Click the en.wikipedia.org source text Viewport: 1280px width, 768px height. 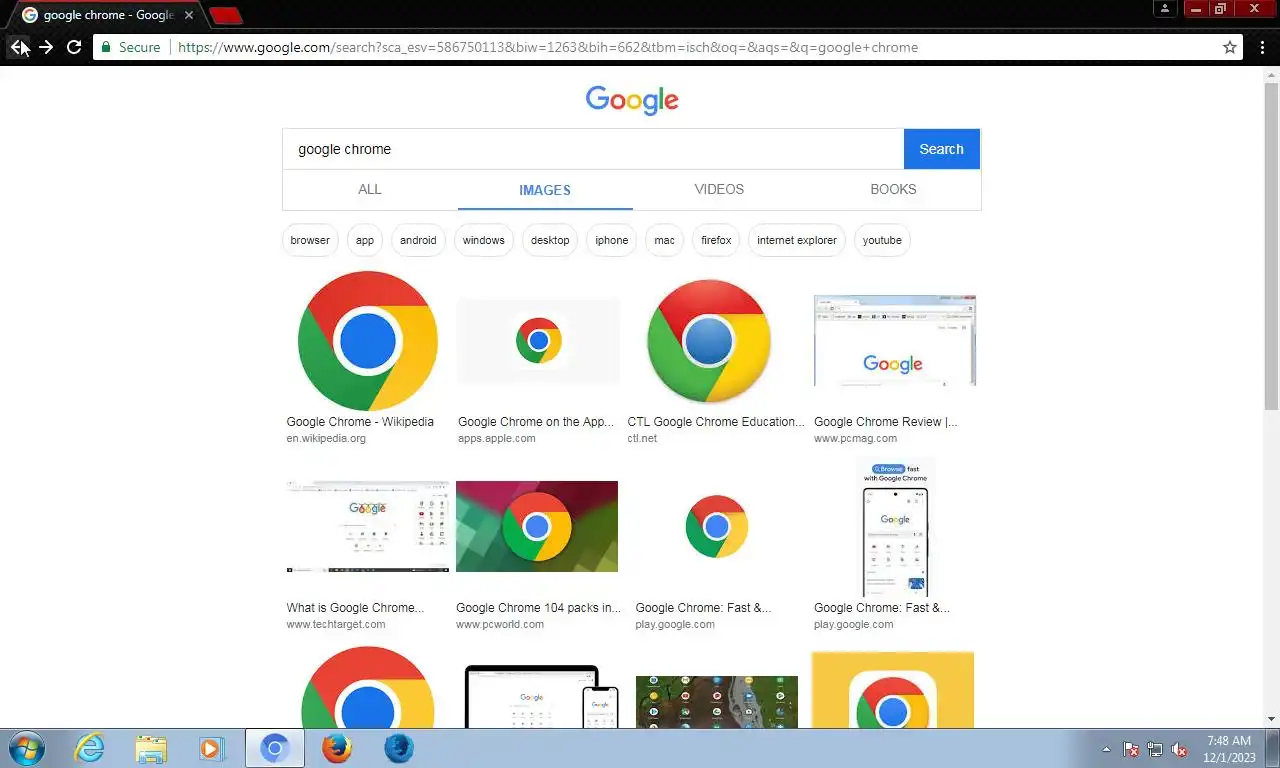[x=326, y=438]
